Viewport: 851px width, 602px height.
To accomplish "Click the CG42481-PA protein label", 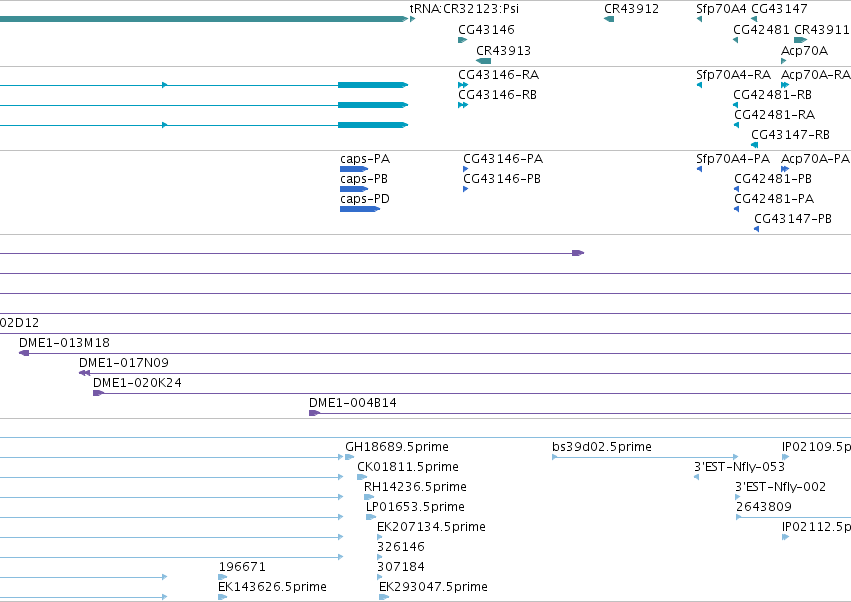I will 774,199.
